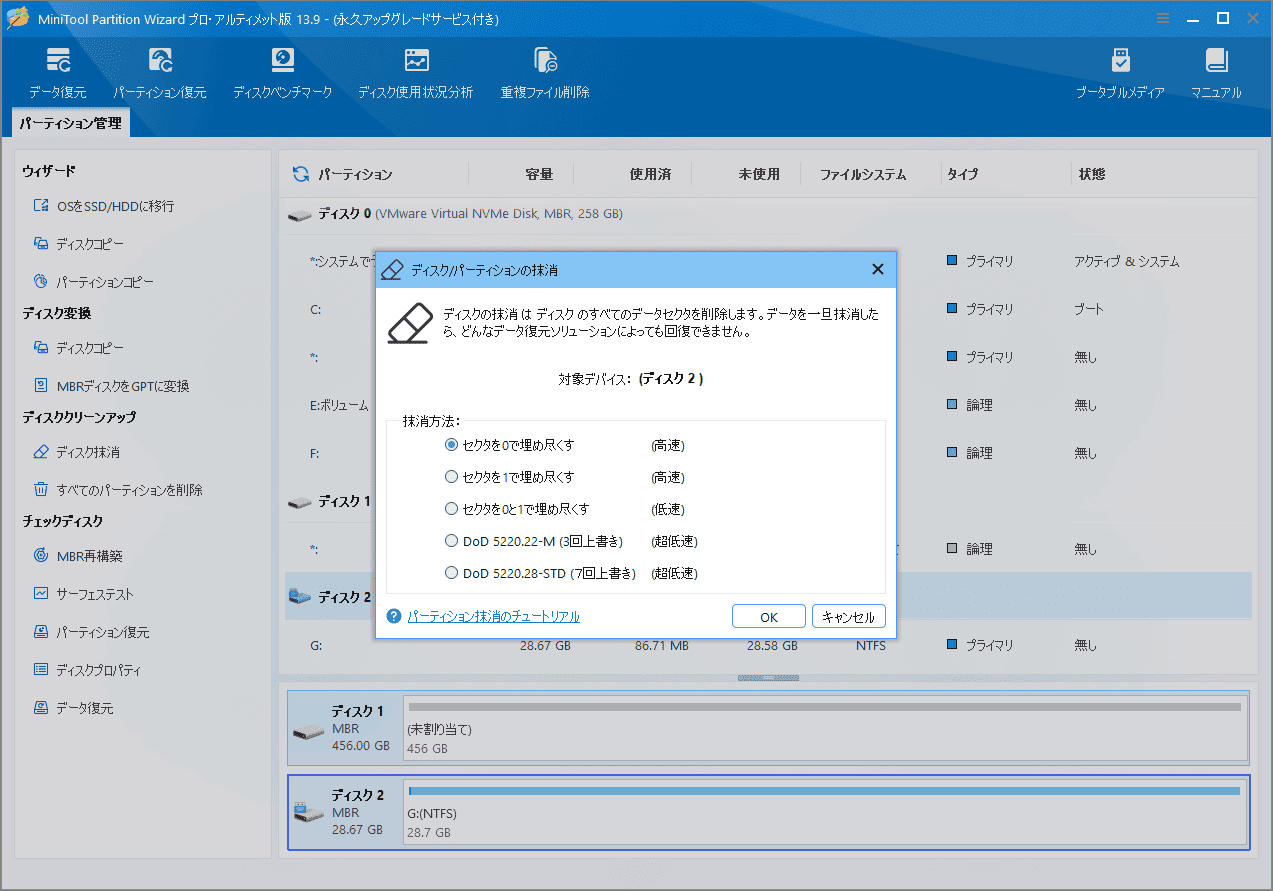Screen dimensions: 1273x891
Task: Sort by the タイプ column header
Action: click(963, 174)
